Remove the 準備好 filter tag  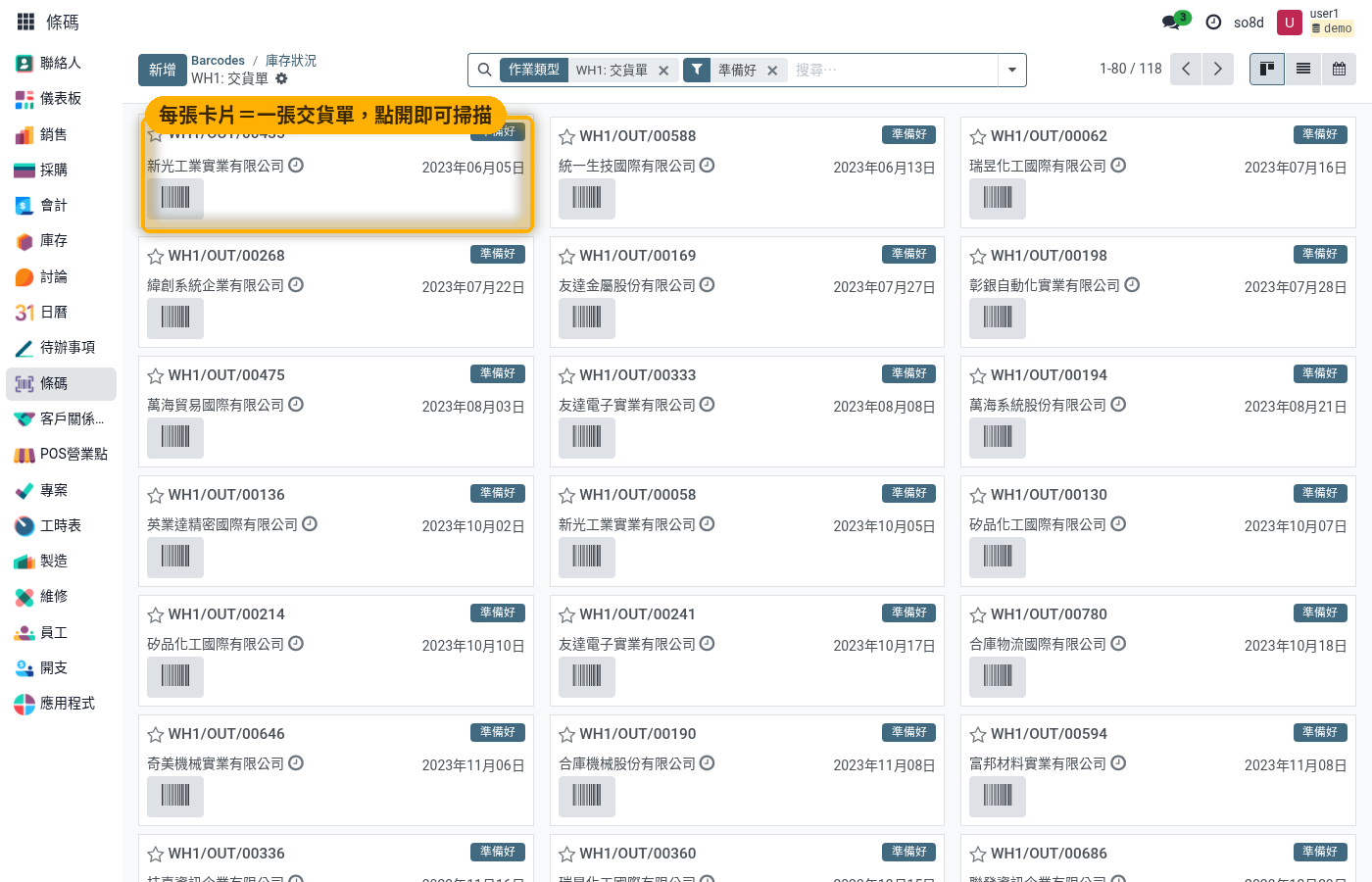772,71
